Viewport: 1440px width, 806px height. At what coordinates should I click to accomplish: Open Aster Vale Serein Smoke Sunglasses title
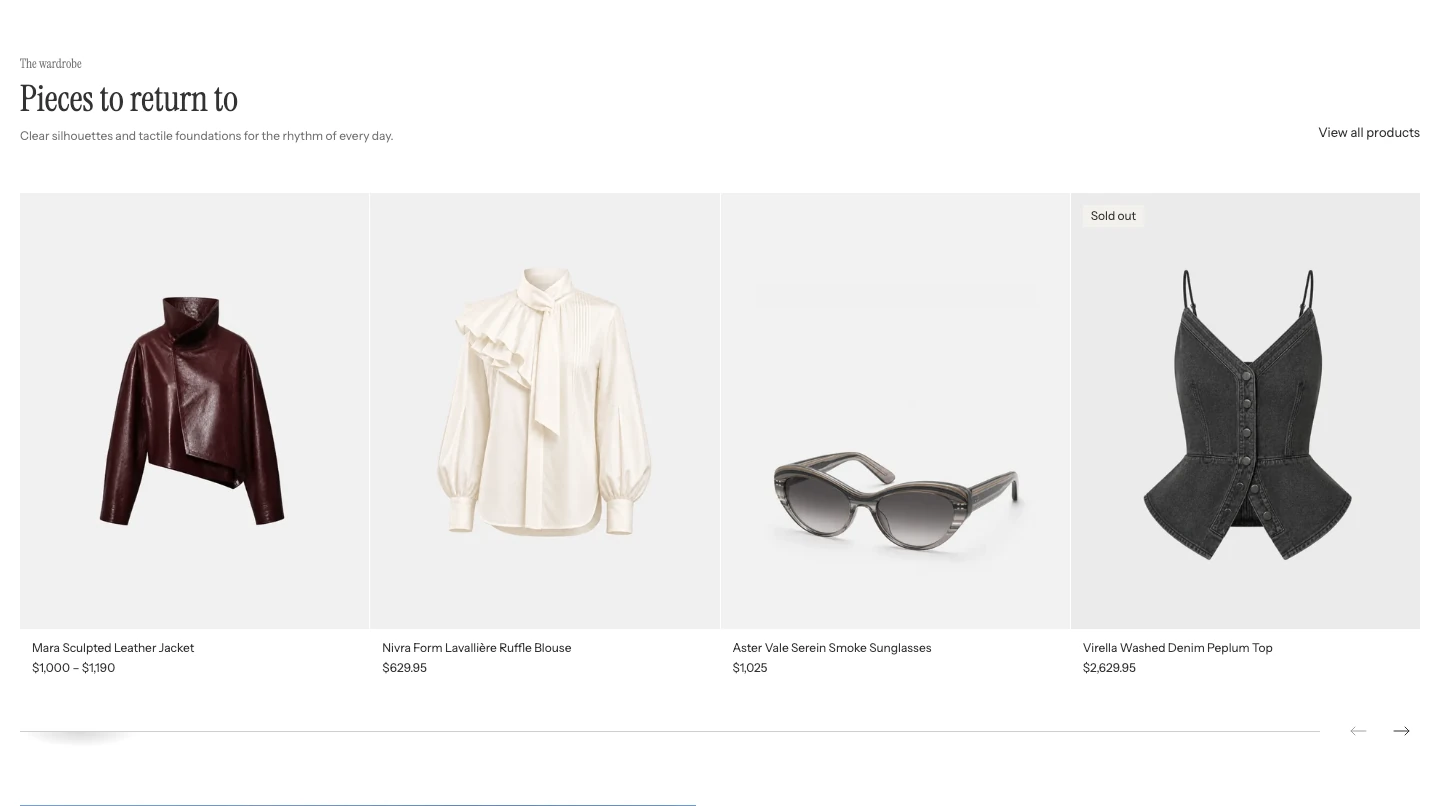click(x=832, y=648)
